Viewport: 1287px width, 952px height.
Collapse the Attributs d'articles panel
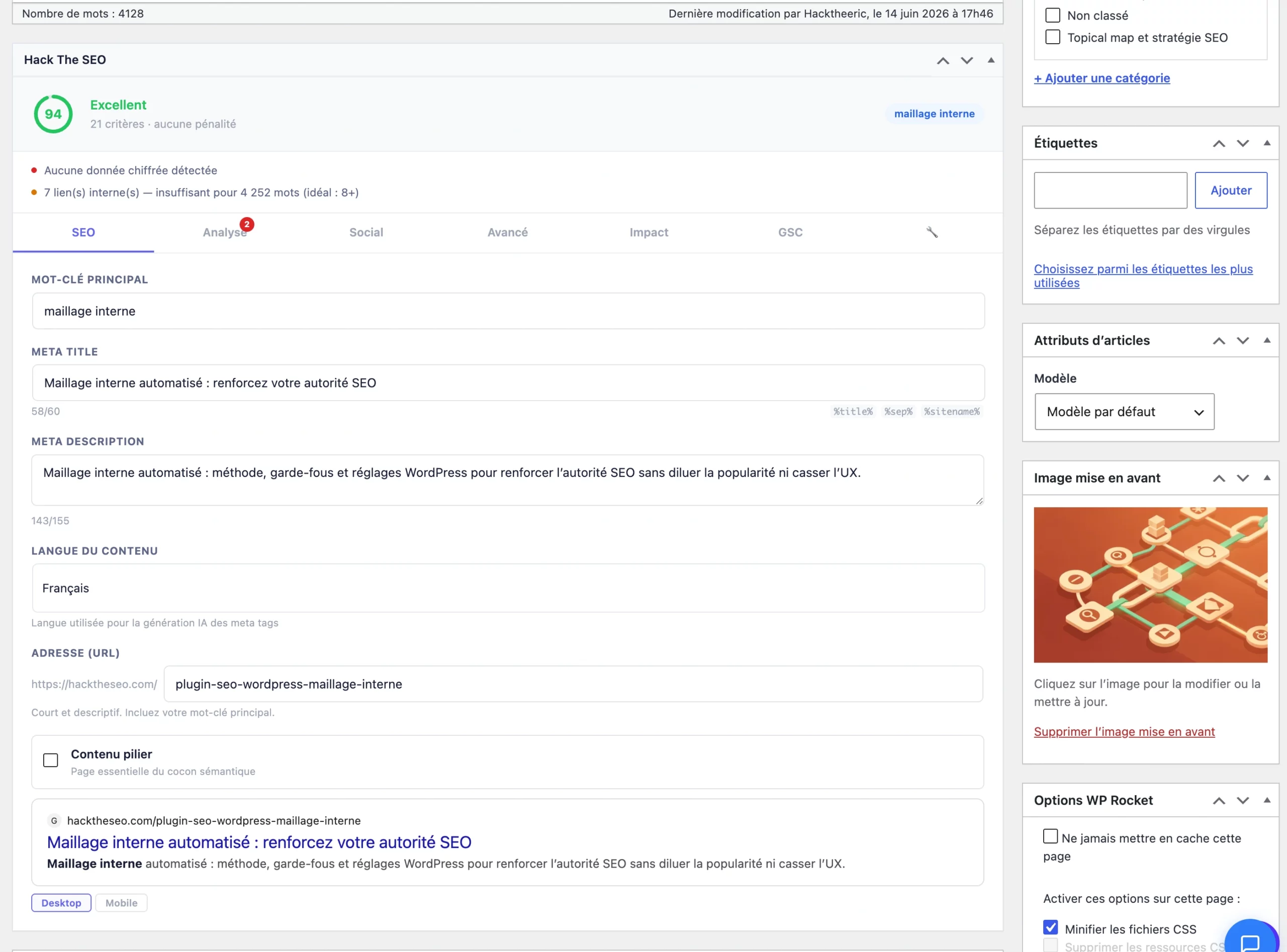click(x=1267, y=340)
